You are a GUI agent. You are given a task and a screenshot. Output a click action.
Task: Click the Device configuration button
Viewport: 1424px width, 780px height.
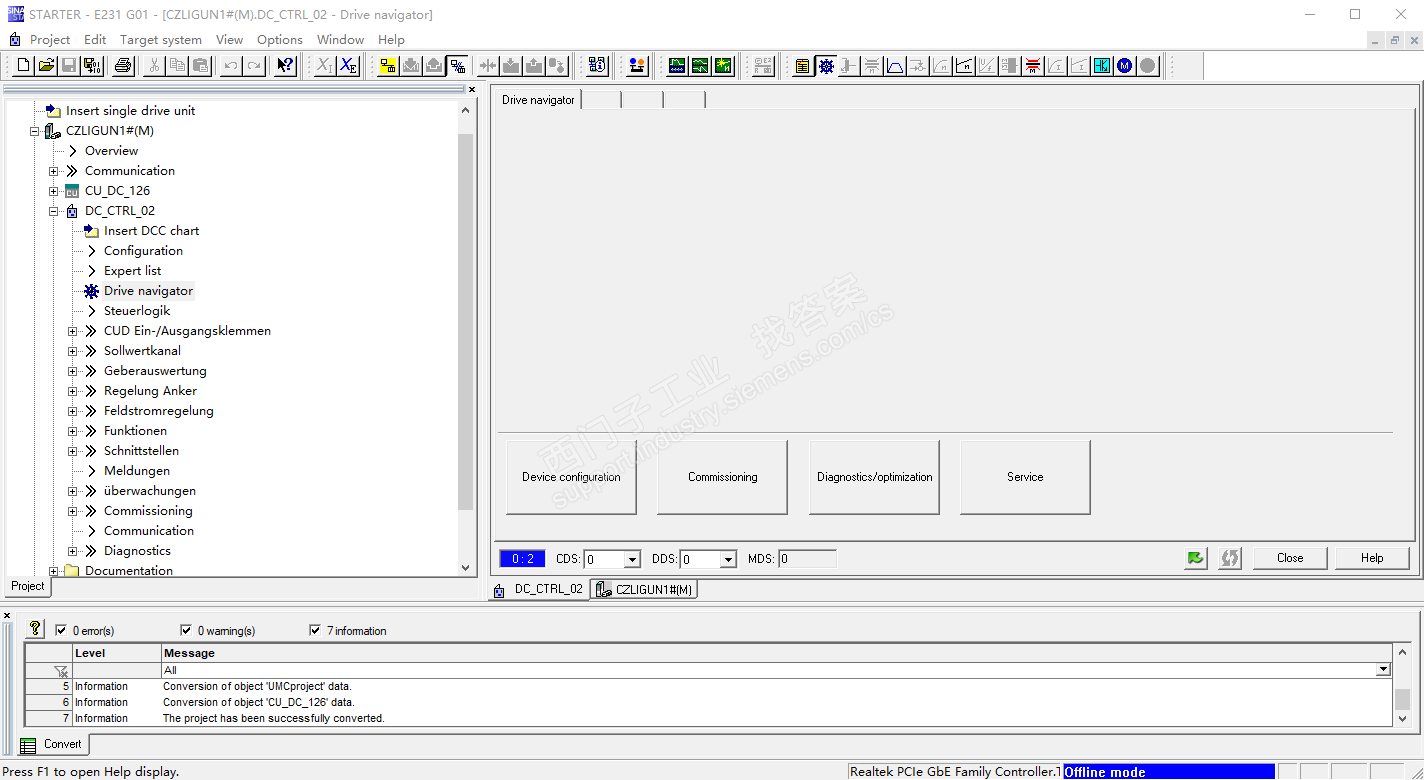pos(571,477)
